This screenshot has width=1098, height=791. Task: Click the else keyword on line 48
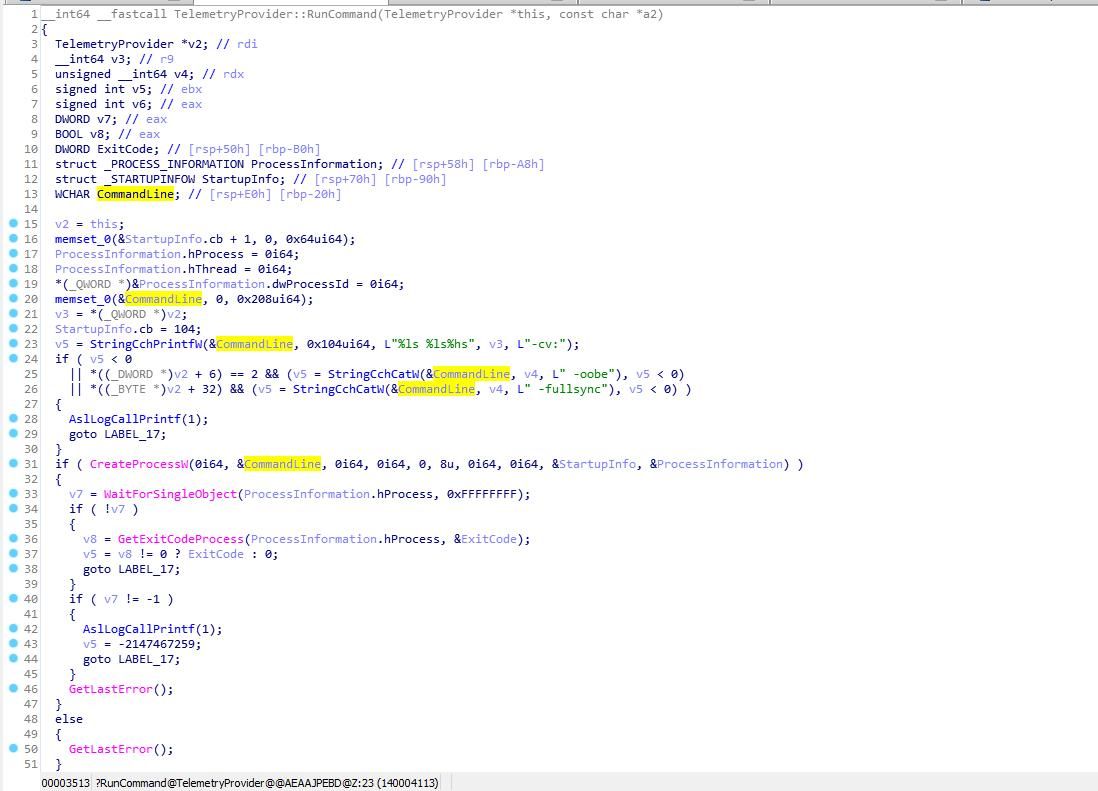[69, 720]
